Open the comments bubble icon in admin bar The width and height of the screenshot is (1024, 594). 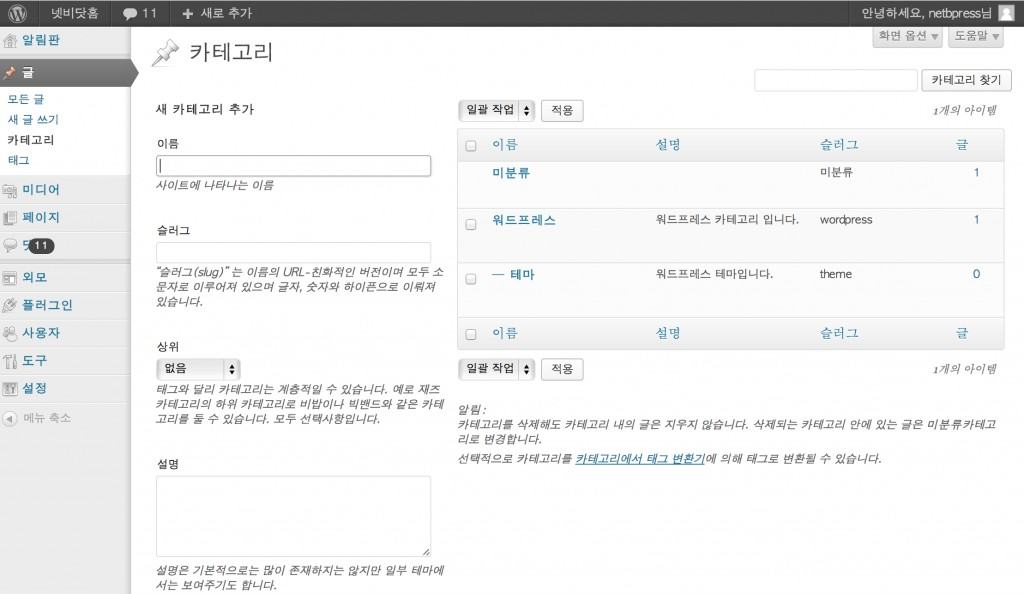130,14
